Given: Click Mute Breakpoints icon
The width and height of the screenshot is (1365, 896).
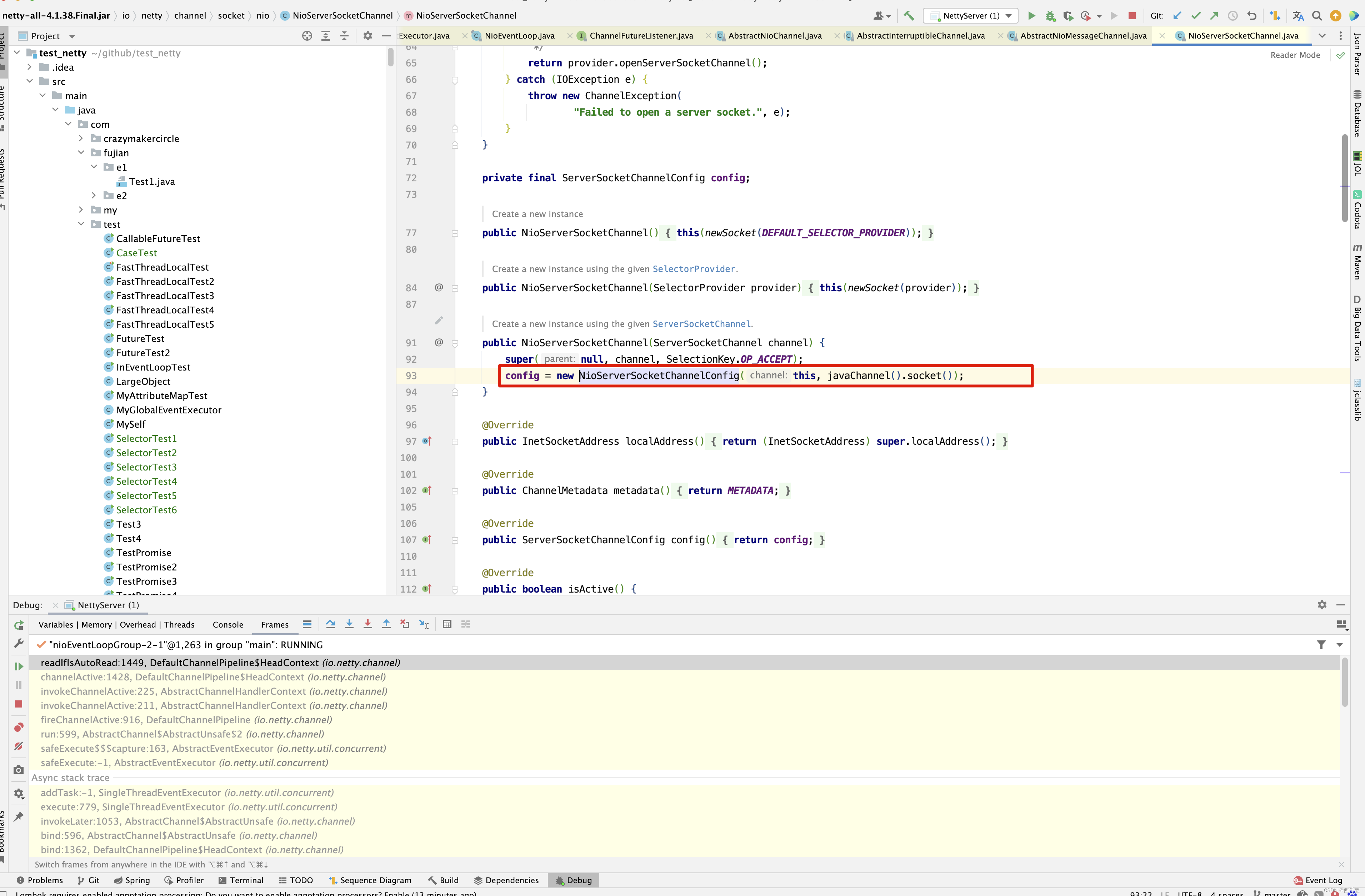Looking at the screenshot, I should [x=18, y=746].
